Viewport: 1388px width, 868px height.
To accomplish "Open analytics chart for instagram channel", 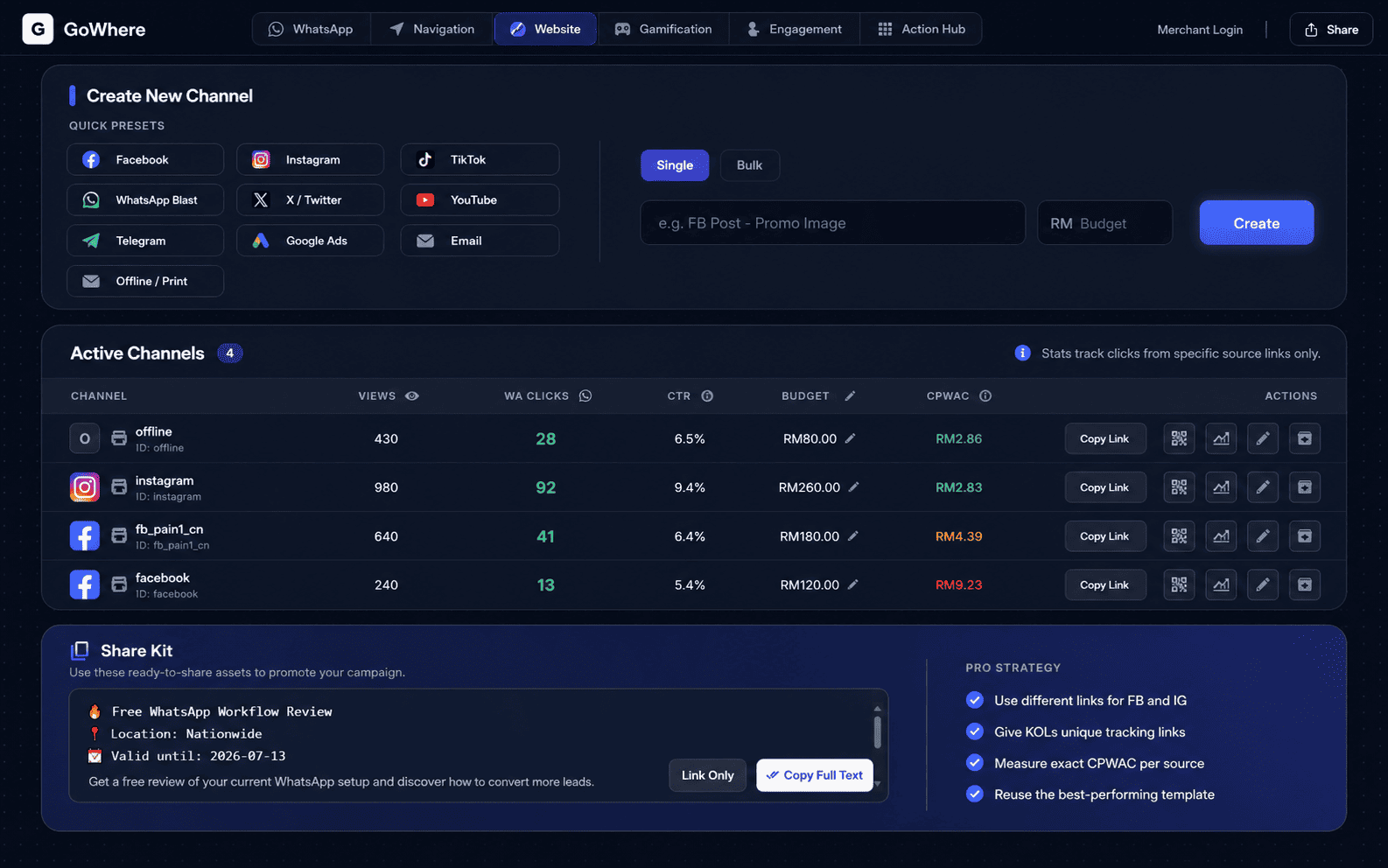I will coord(1221,487).
